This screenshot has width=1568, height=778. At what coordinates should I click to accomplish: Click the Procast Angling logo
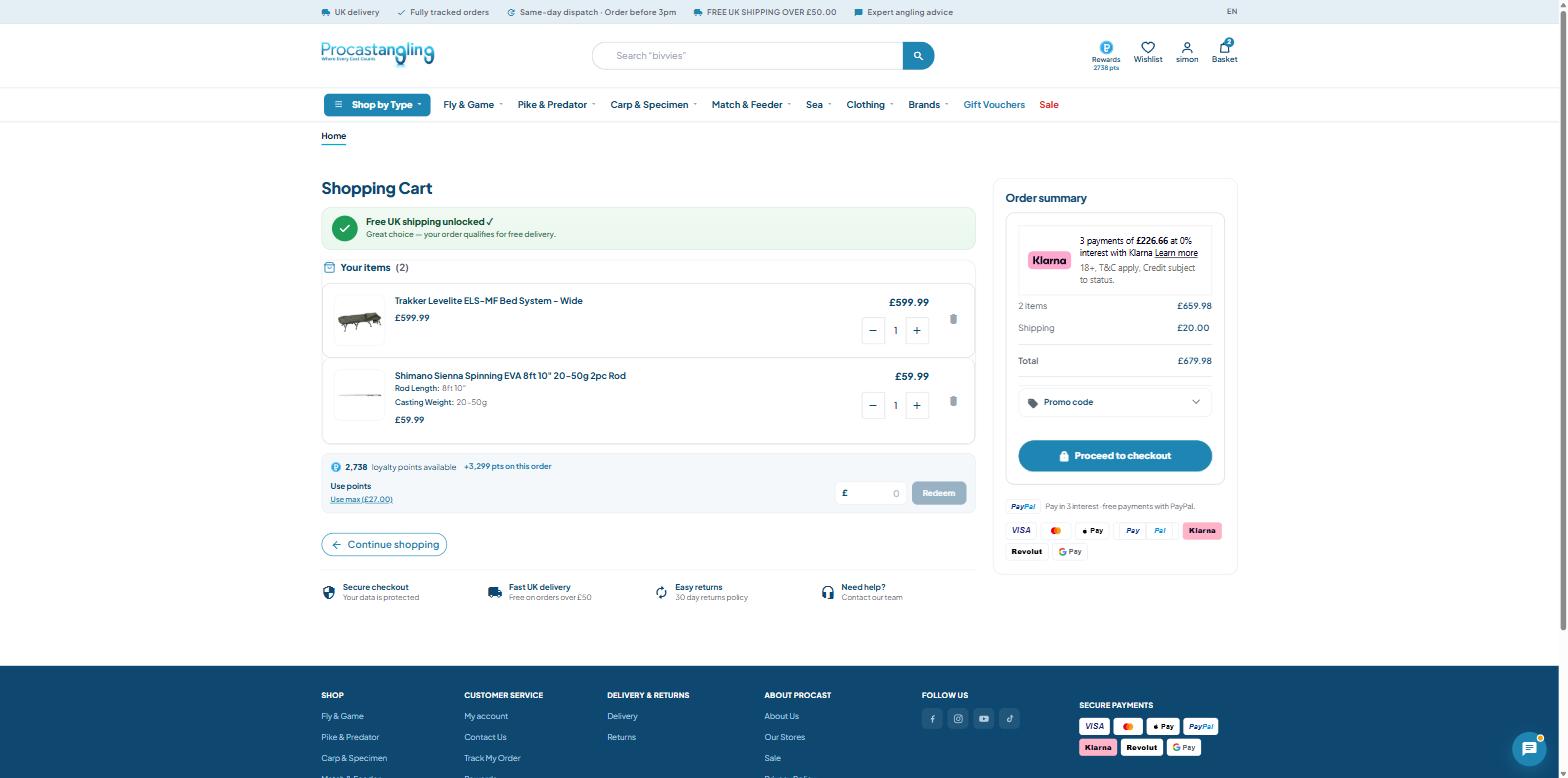pyautogui.click(x=378, y=53)
